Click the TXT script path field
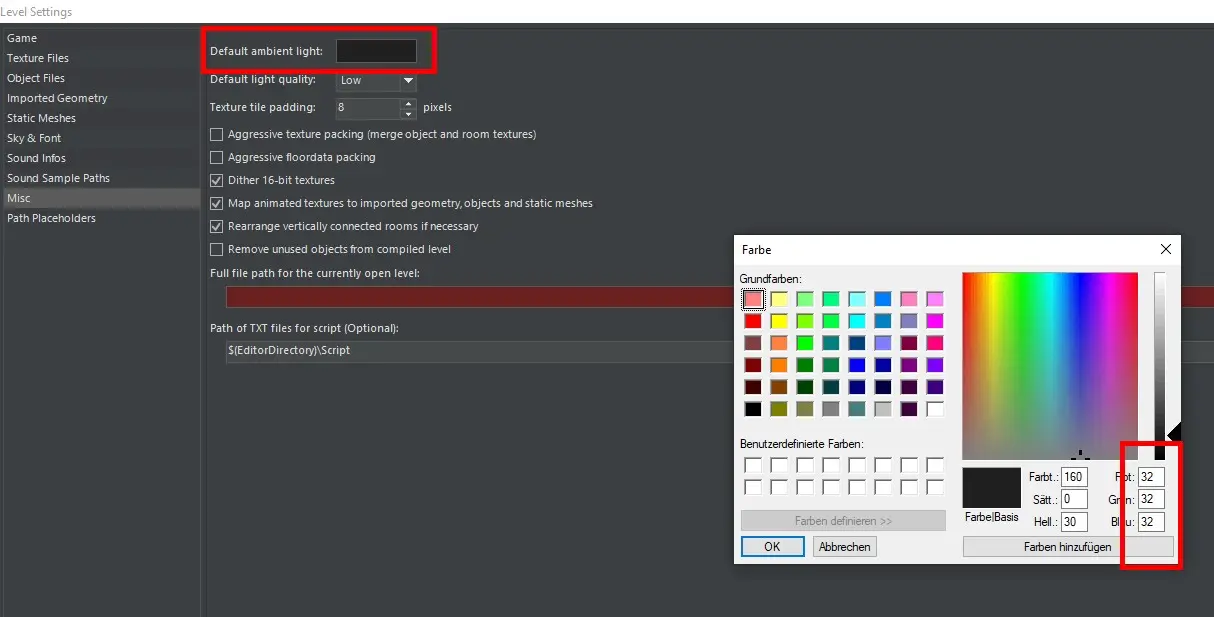 pyautogui.click(x=700, y=351)
